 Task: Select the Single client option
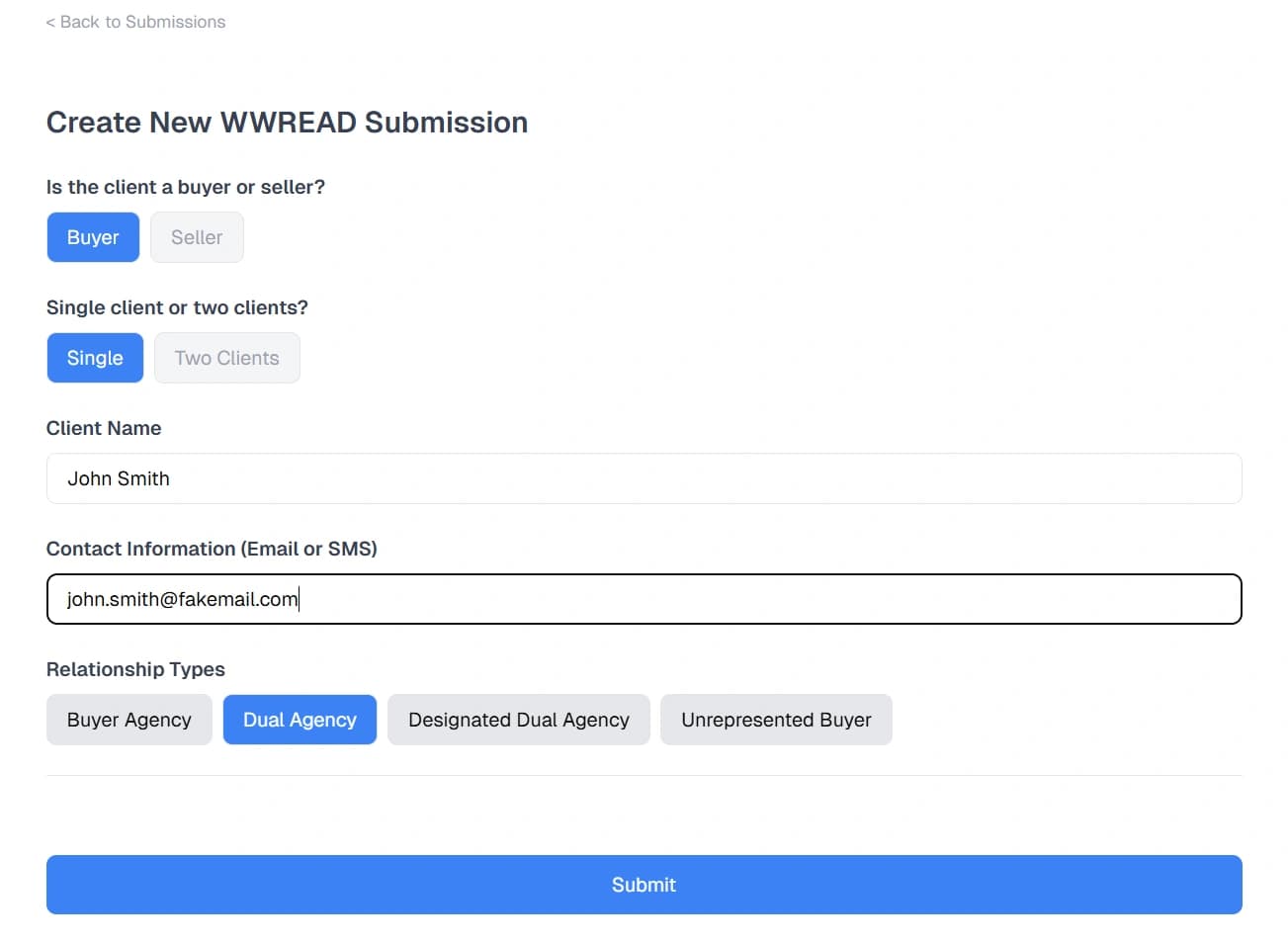click(95, 358)
